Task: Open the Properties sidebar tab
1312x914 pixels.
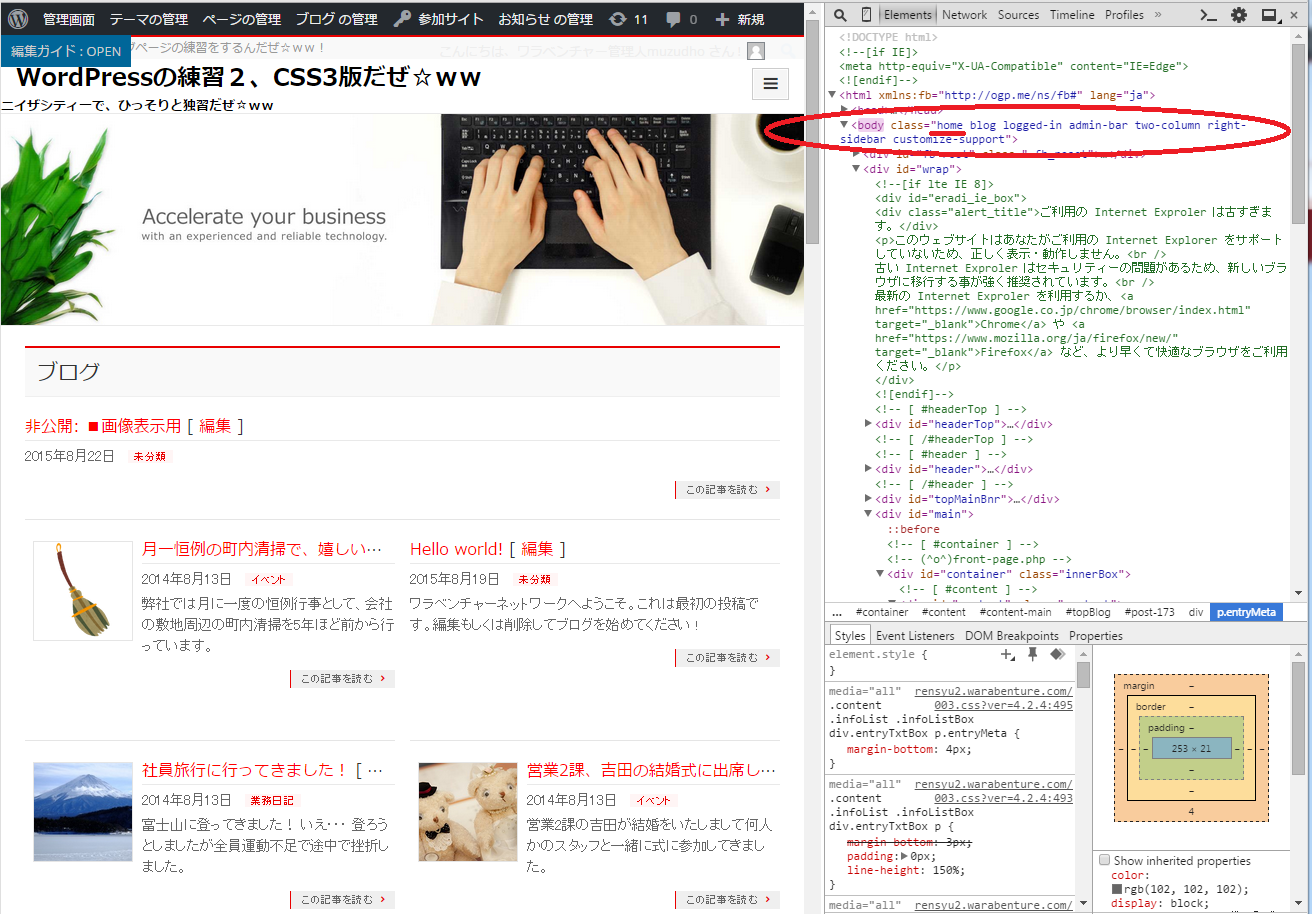Action: click(x=1096, y=636)
